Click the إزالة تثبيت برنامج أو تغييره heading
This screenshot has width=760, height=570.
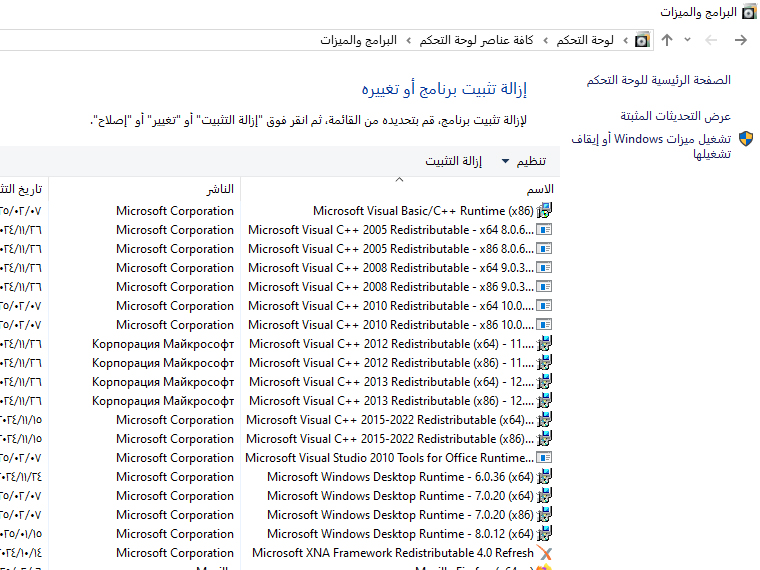[x=444, y=89]
